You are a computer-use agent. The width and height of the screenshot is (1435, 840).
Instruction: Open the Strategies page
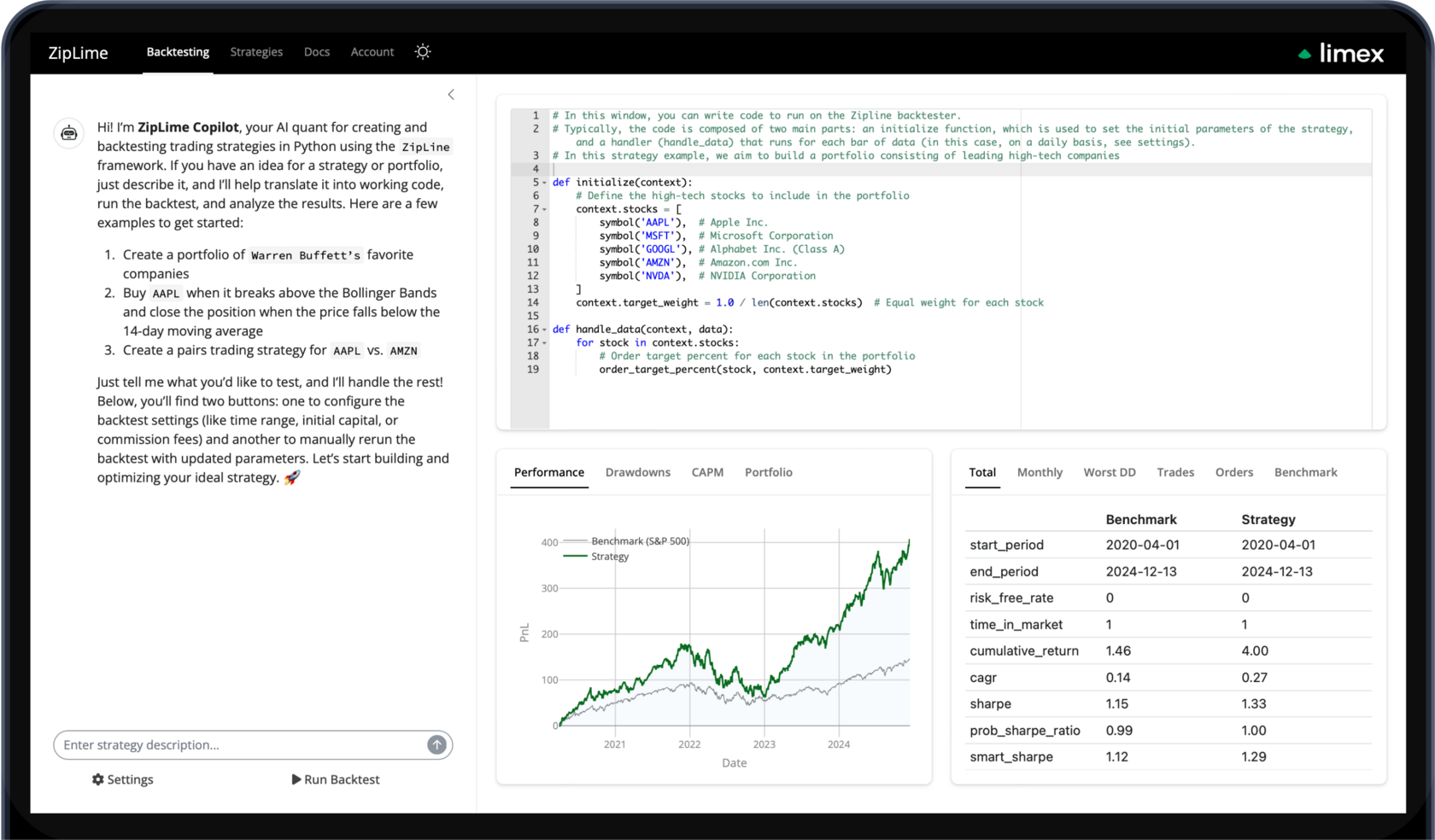[x=256, y=51]
